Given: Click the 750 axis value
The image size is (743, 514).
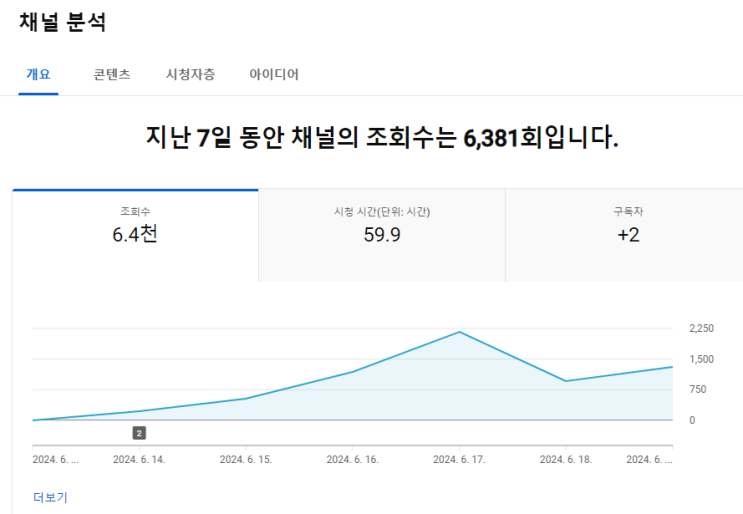Looking at the screenshot, I should click(x=698, y=389).
